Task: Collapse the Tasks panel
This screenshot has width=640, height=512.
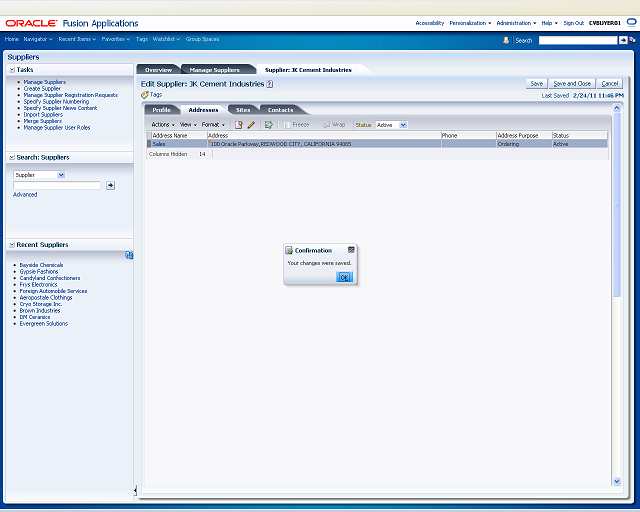Action: [x=12, y=70]
